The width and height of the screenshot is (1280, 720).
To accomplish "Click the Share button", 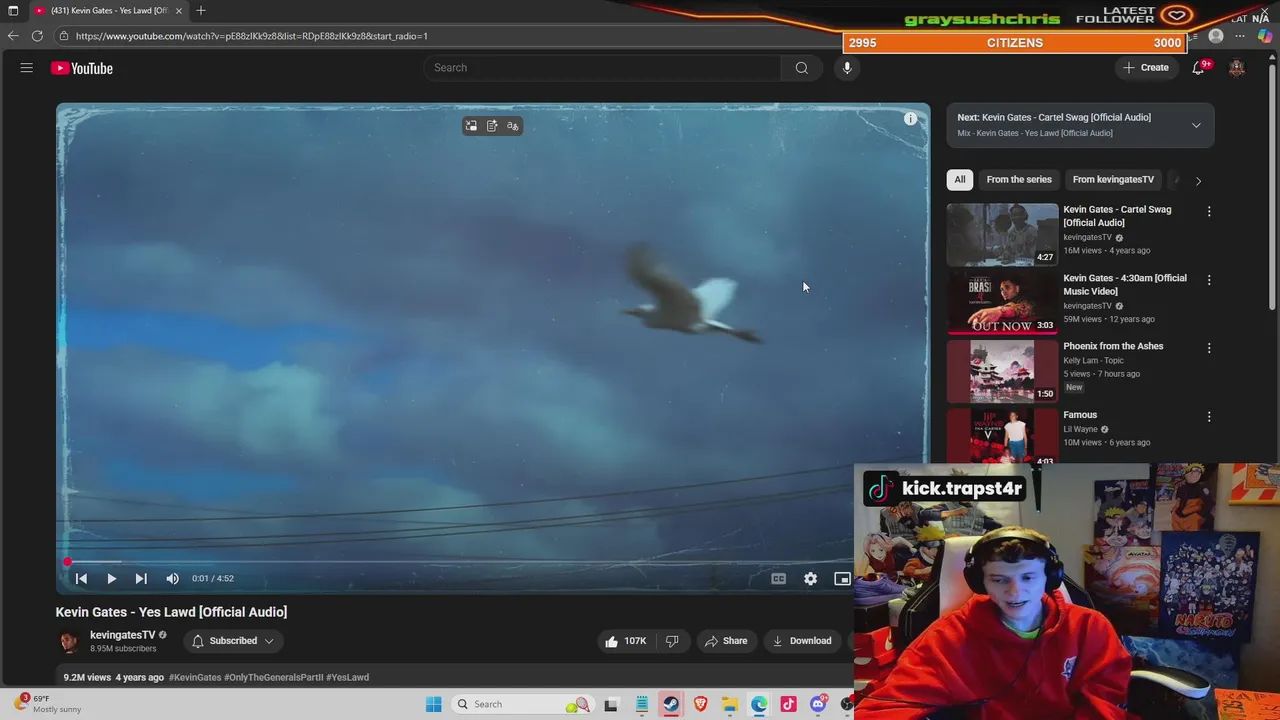I will 725,641.
